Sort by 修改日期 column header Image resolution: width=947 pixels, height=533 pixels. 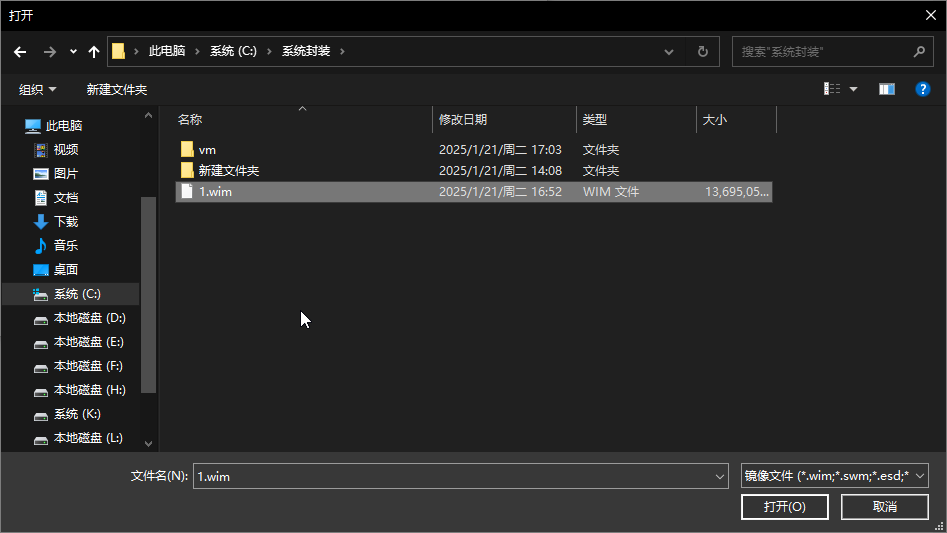(463, 119)
